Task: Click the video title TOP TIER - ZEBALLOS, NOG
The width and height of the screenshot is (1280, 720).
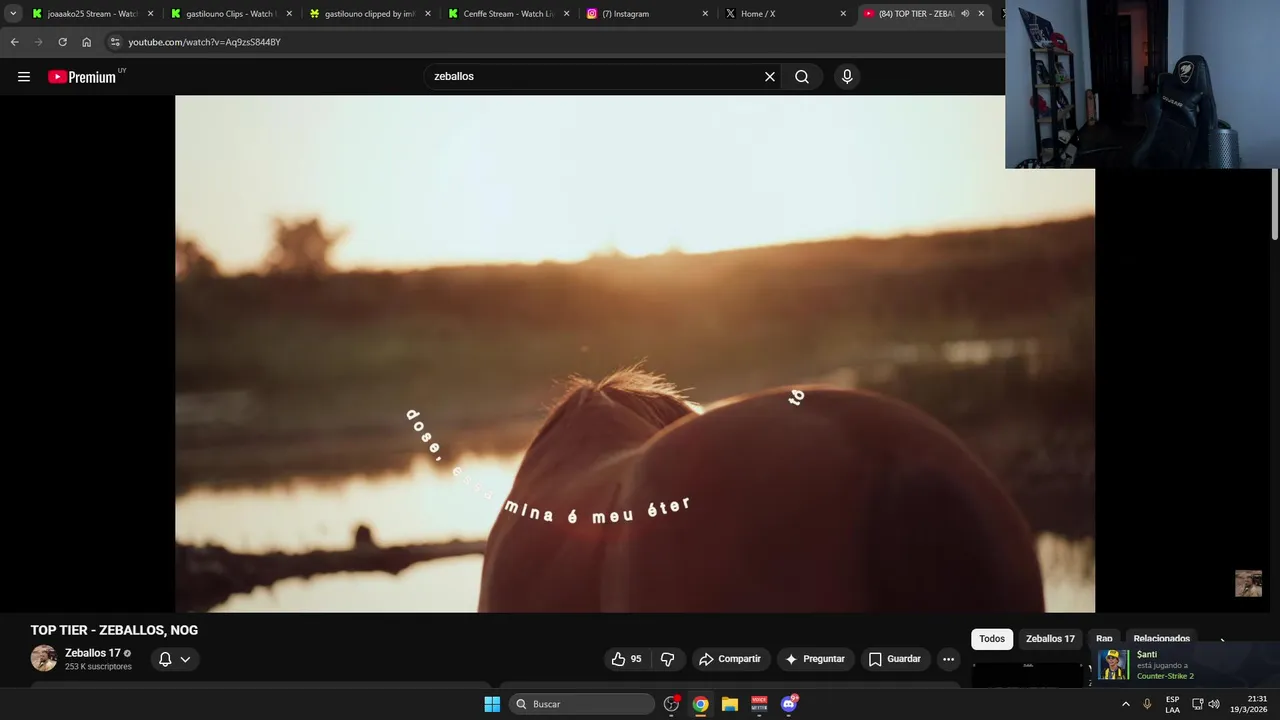Action: (x=114, y=630)
